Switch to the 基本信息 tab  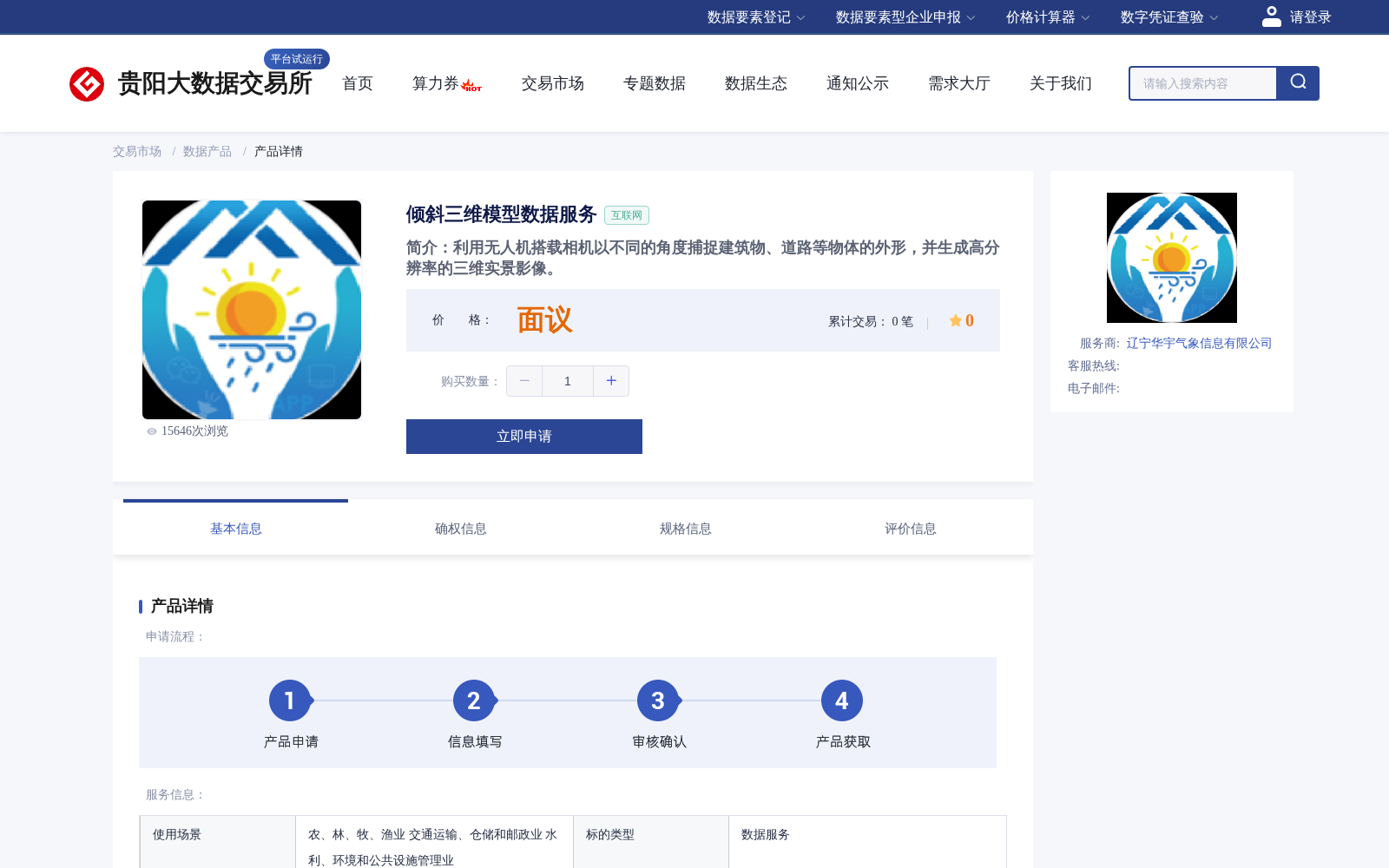click(x=236, y=529)
